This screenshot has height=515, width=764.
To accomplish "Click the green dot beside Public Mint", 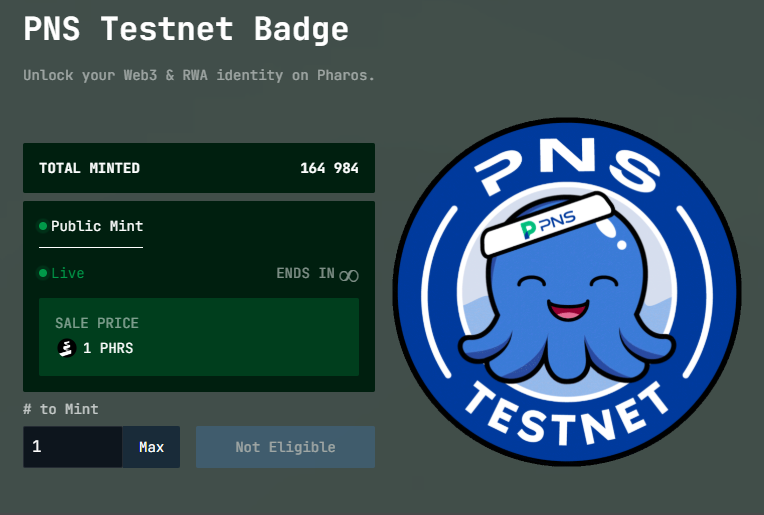I will tap(43, 226).
